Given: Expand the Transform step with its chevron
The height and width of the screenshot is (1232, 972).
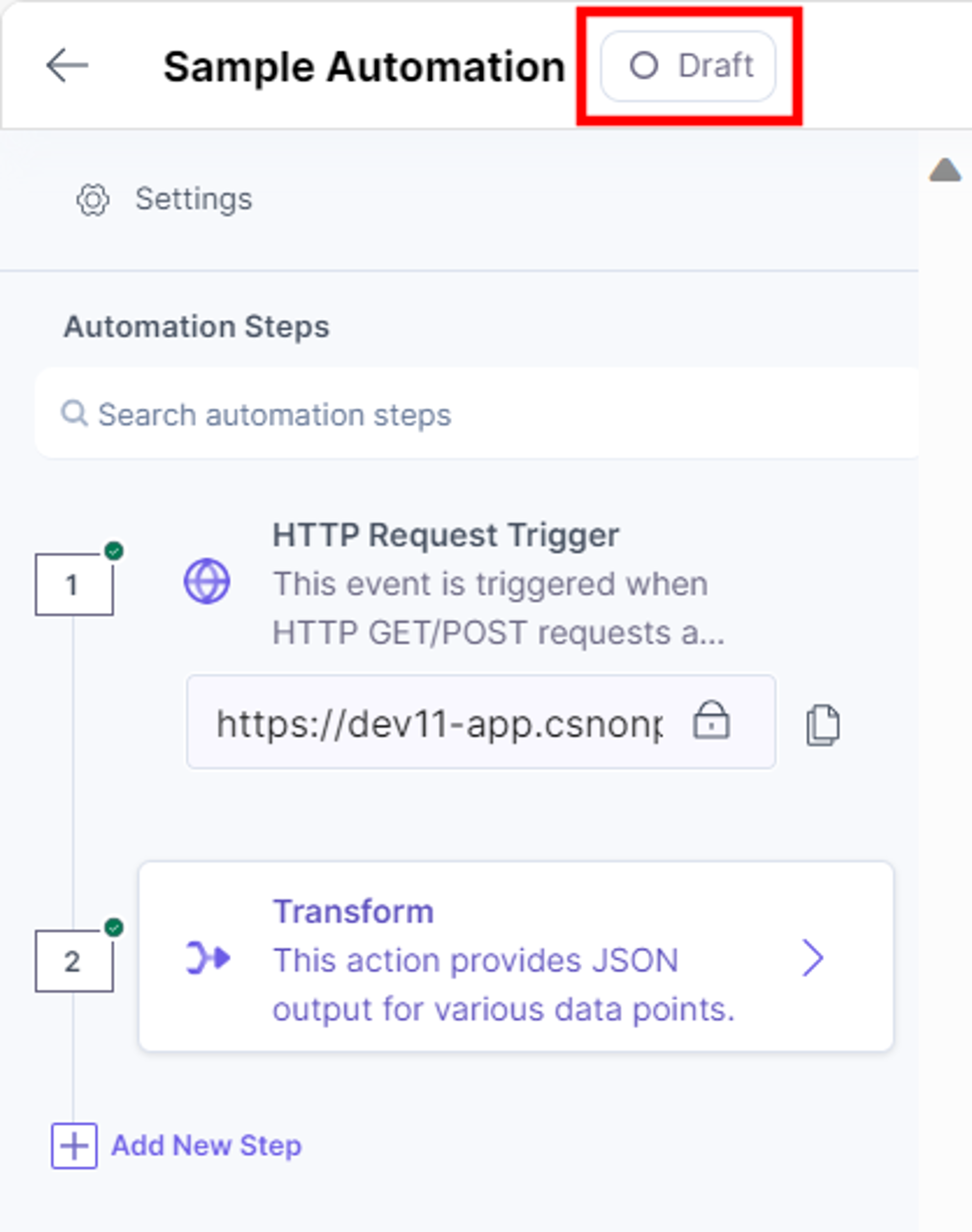Looking at the screenshot, I should click(813, 958).
